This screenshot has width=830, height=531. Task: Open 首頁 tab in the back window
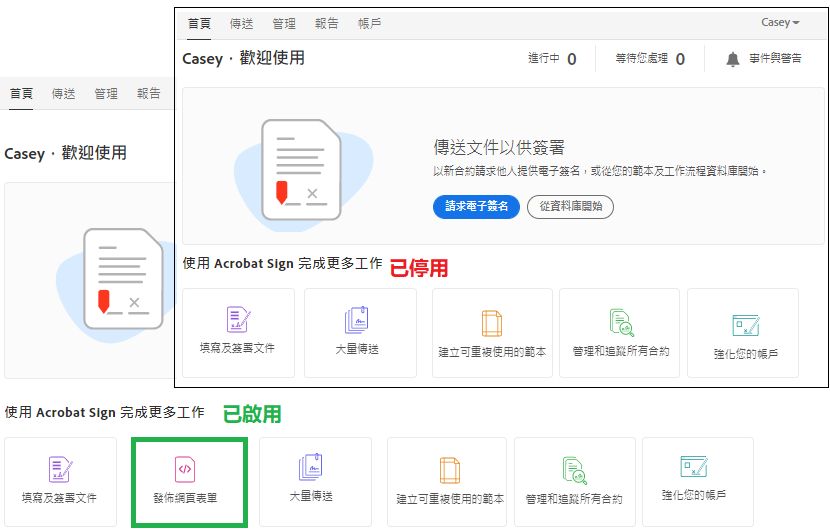click(21, 94)
